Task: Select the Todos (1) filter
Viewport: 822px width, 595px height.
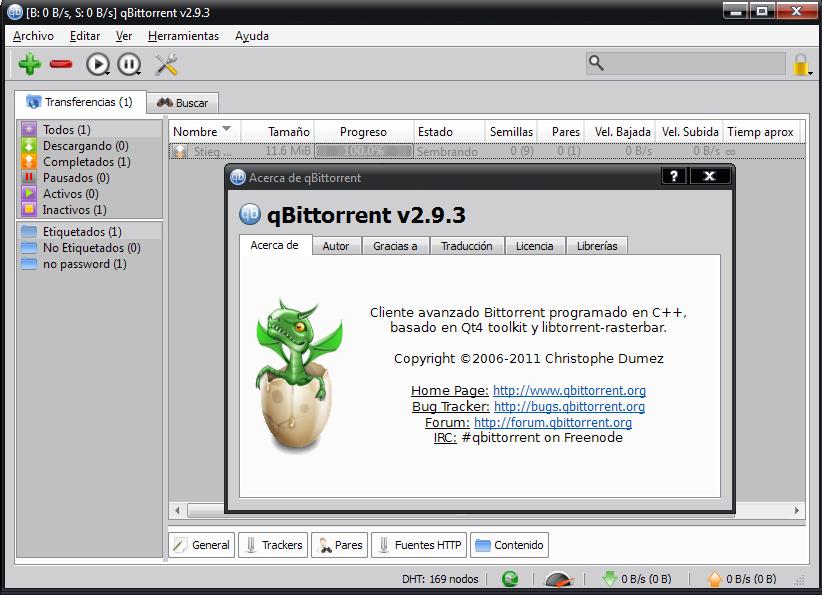Action: point(90,129)
